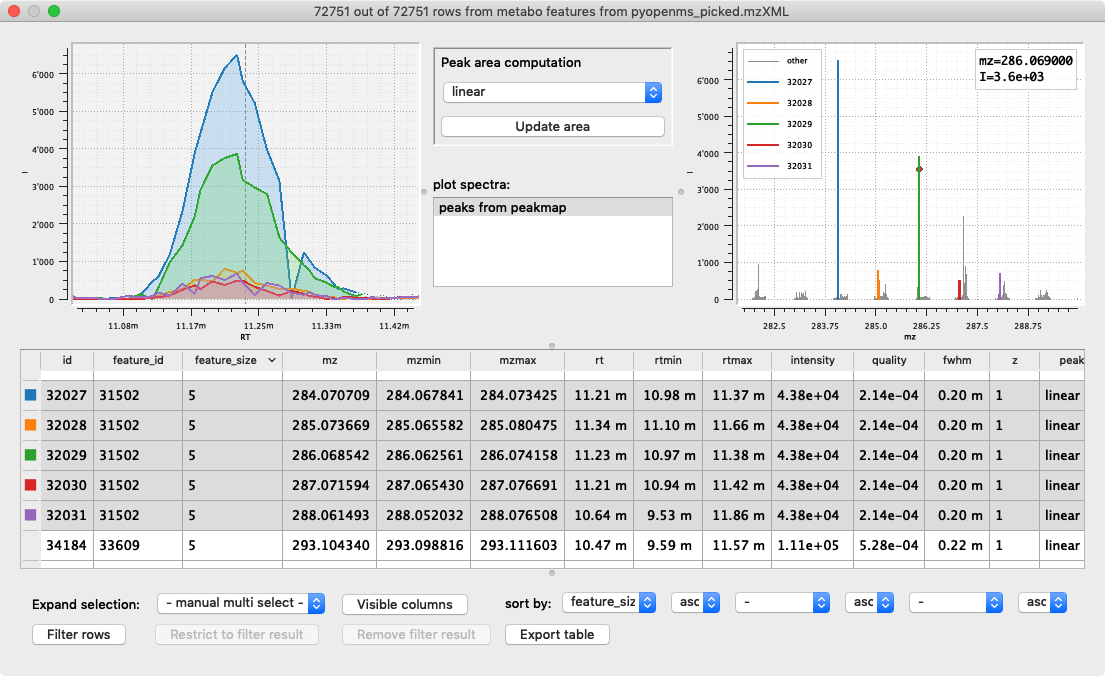The image size is (1105, 676).
Task: Click the feature_id column header
Action: tap(138, 360)
